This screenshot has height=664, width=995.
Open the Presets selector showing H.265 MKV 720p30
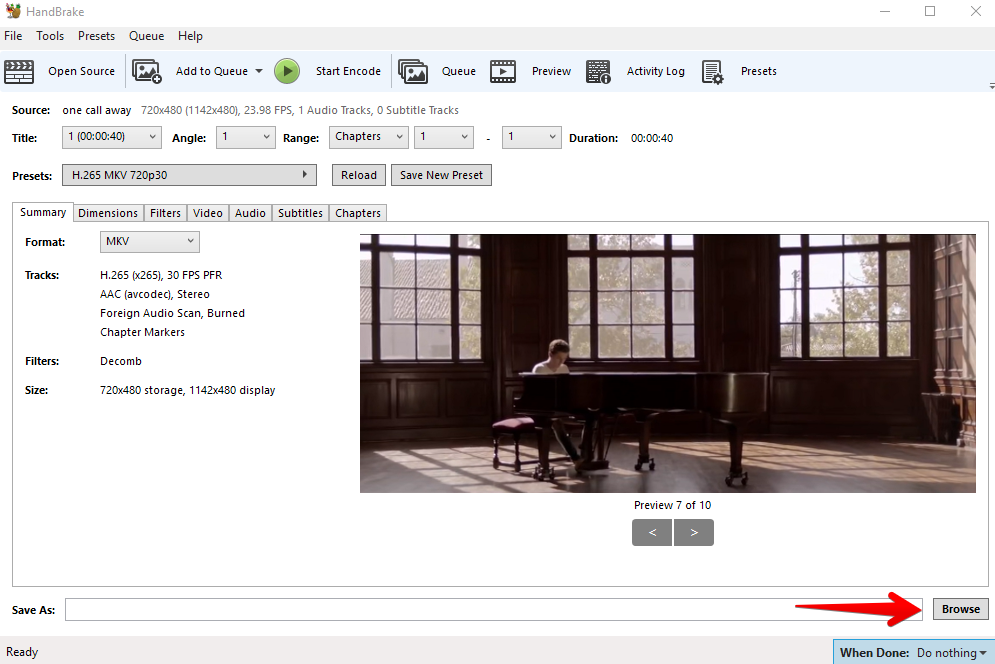[189, 175]
